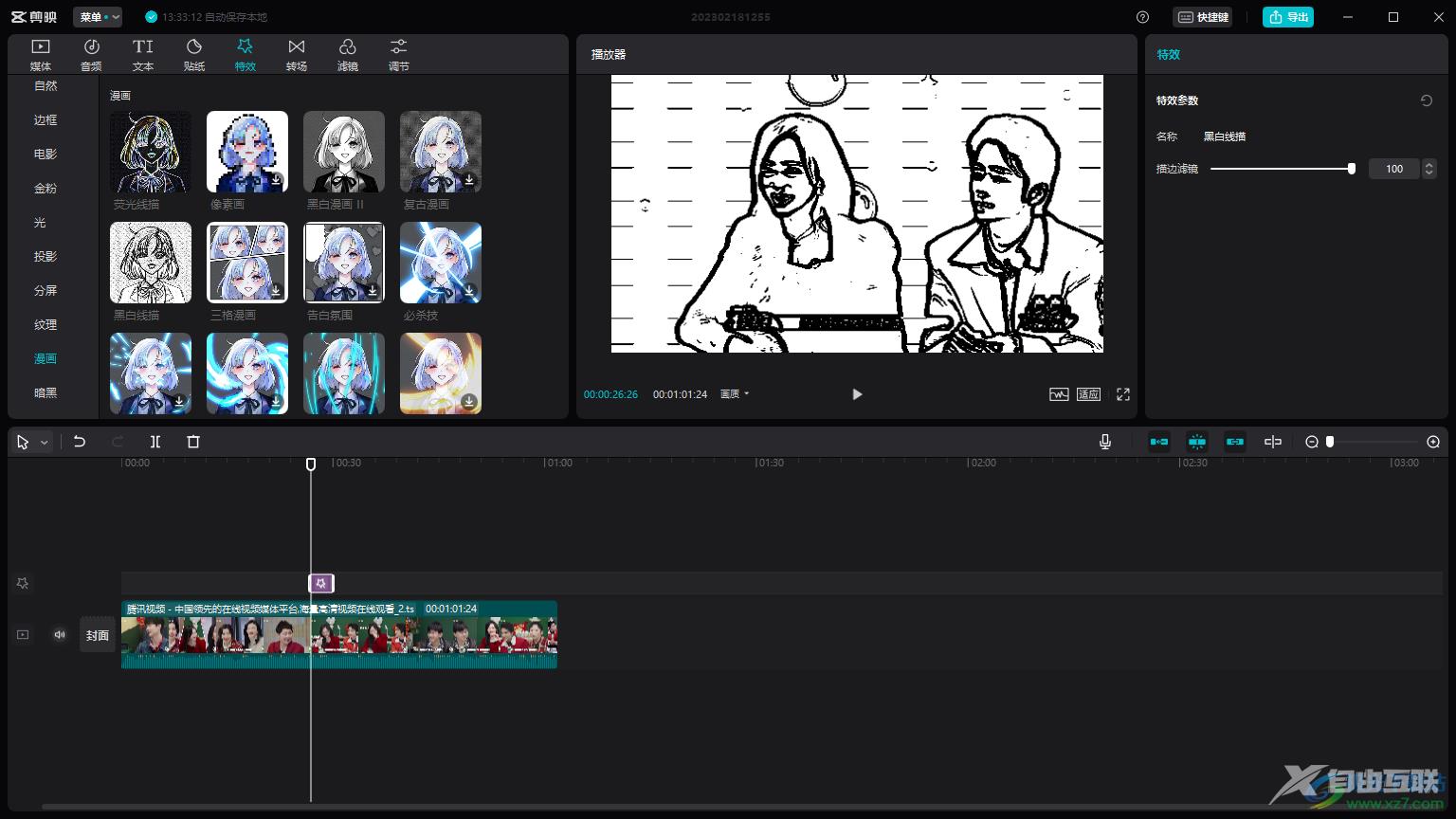Select the 特效 effects tab icon
Screen dimensions: 1456x819
[246, 46]
